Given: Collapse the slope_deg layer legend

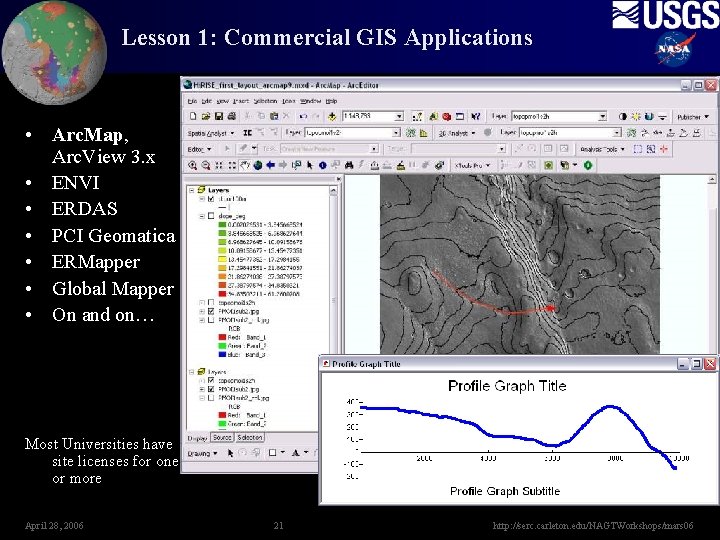Looking at the screenshot, I should [x=202, y=216].
